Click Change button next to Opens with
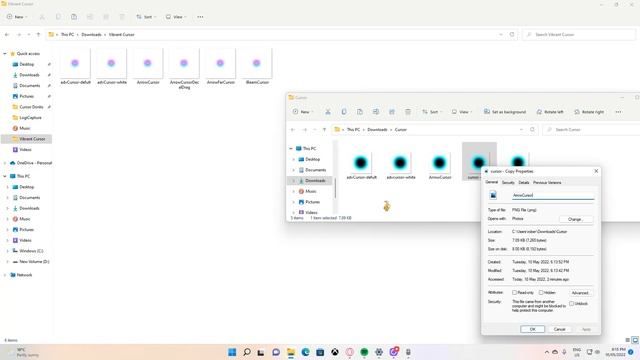 (x=576, y=219)
